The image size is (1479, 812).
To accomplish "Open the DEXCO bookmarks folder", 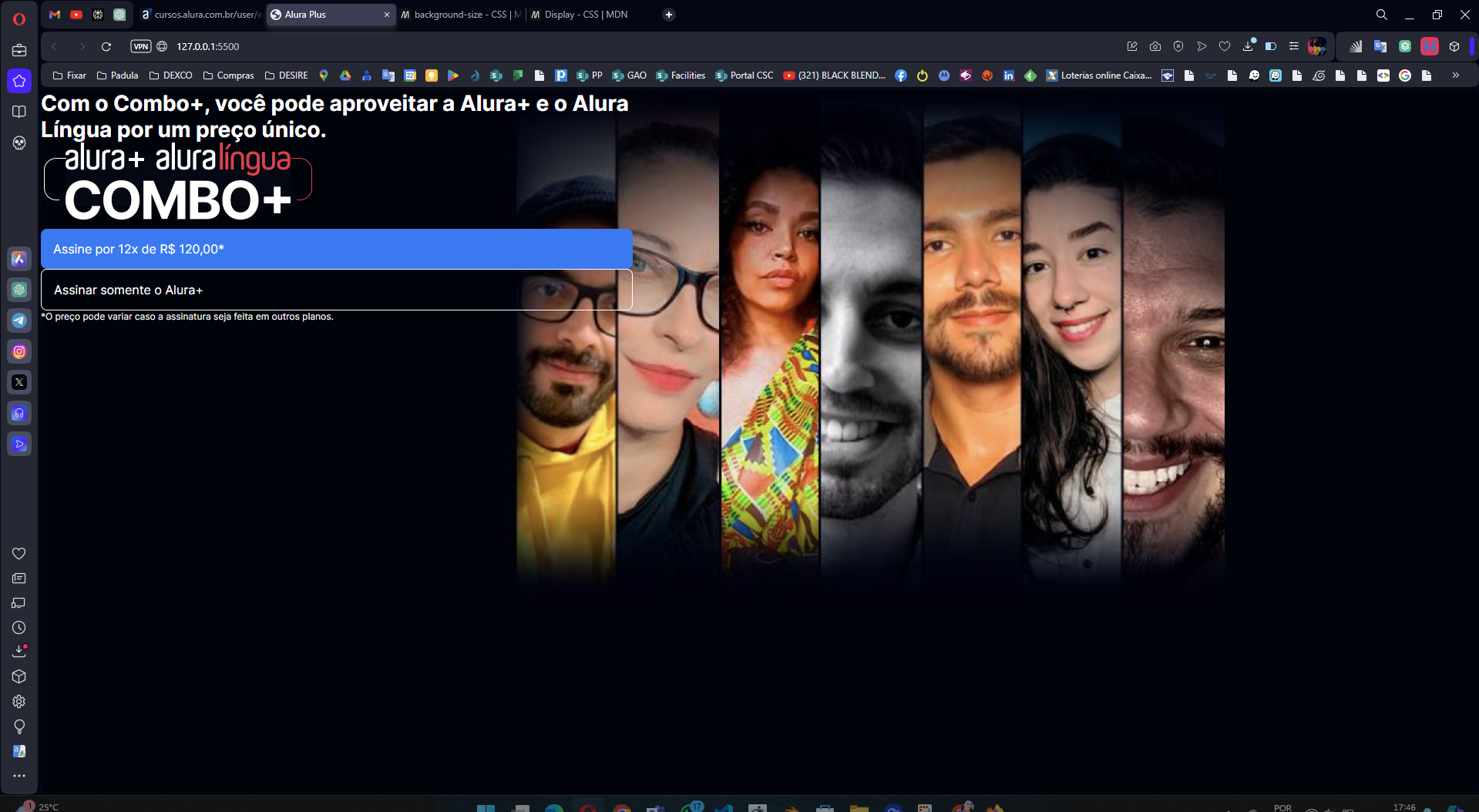I will [x=170, y=75].
